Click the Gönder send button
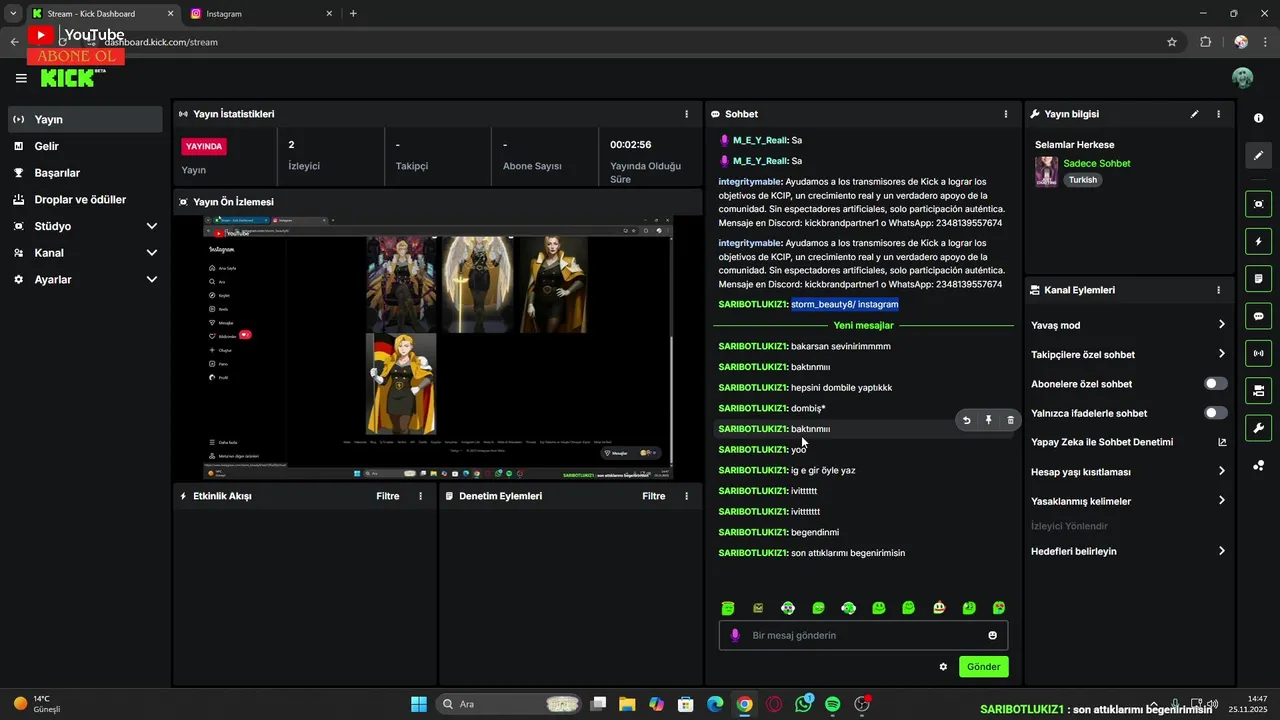Screen dimensions: 1280x720 click(x=983, y=667)
